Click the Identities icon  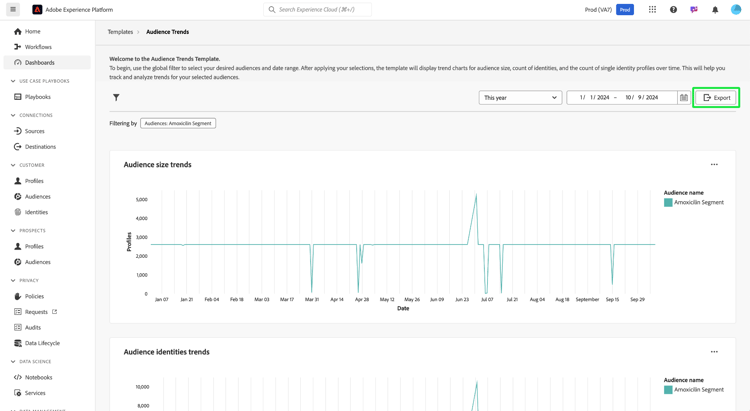(x=18, y=212)
